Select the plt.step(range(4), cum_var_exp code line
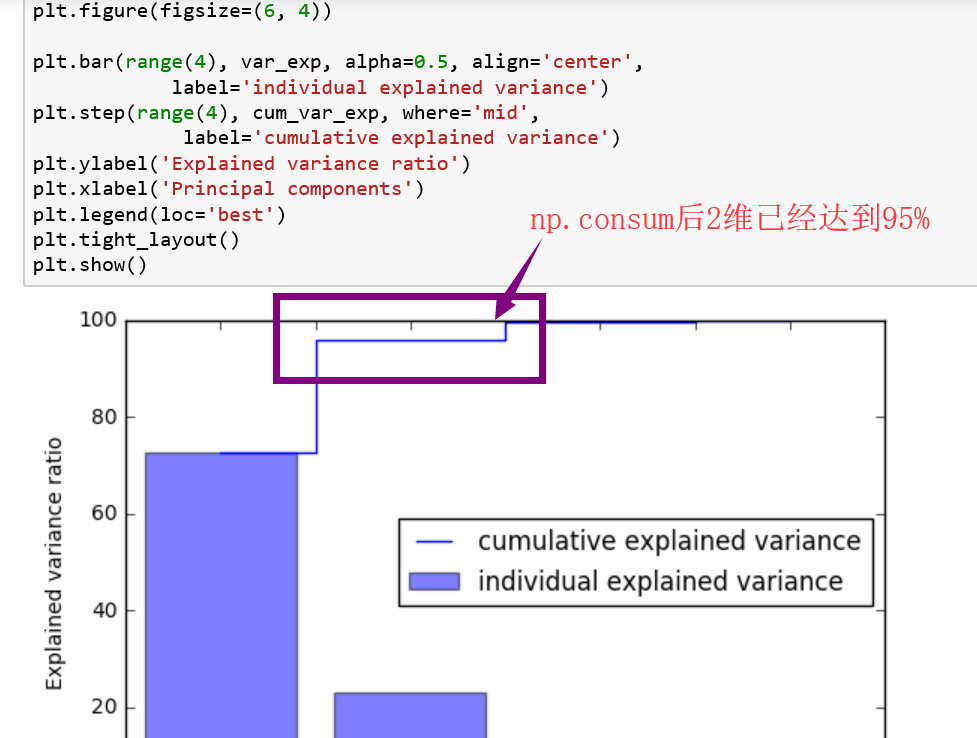The image size is (977, 738). (286, 113)
